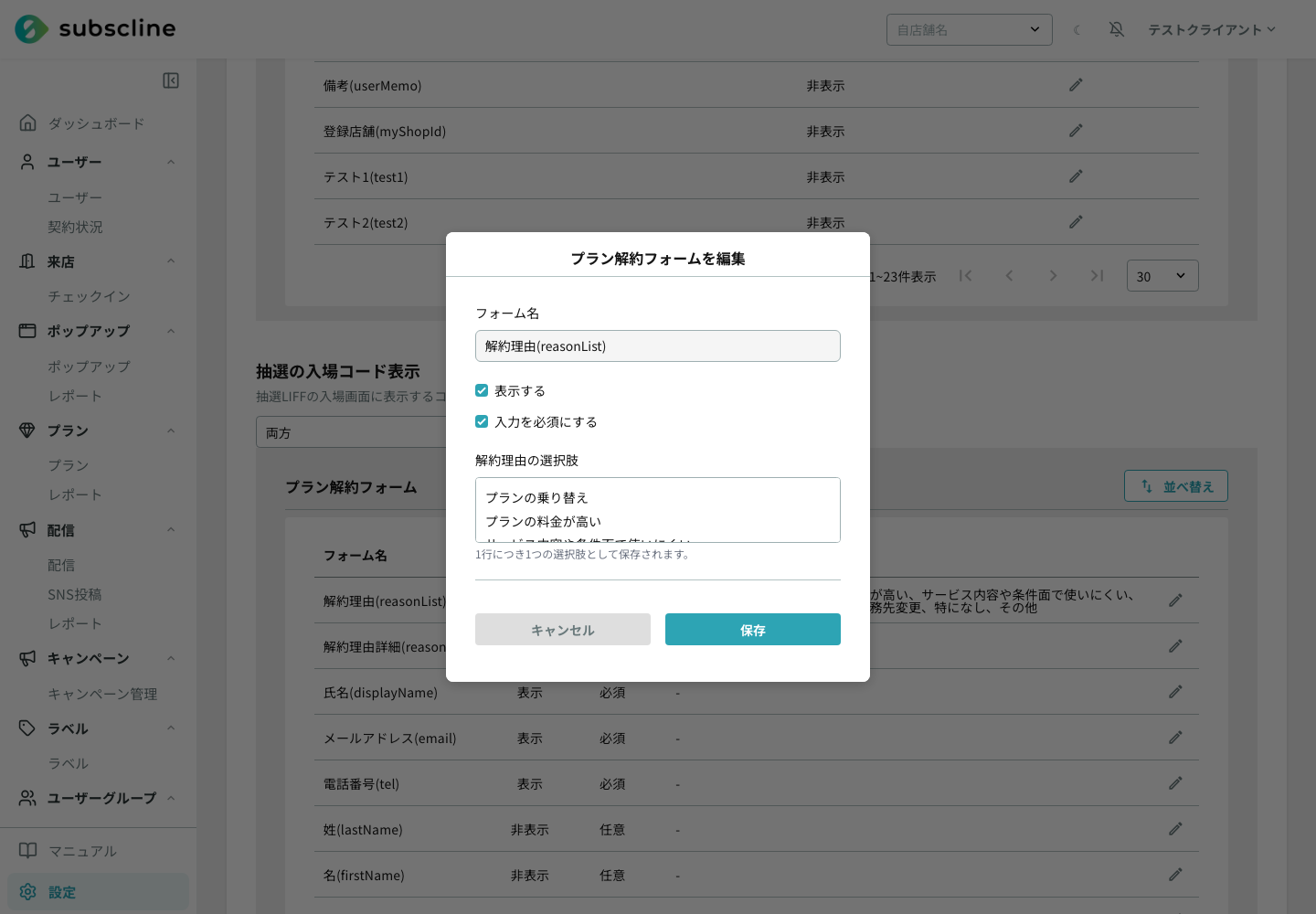This screenshot has width=1316, height=914.
Task: Click the 配信 megaphone icon
Action: point(27,529)
